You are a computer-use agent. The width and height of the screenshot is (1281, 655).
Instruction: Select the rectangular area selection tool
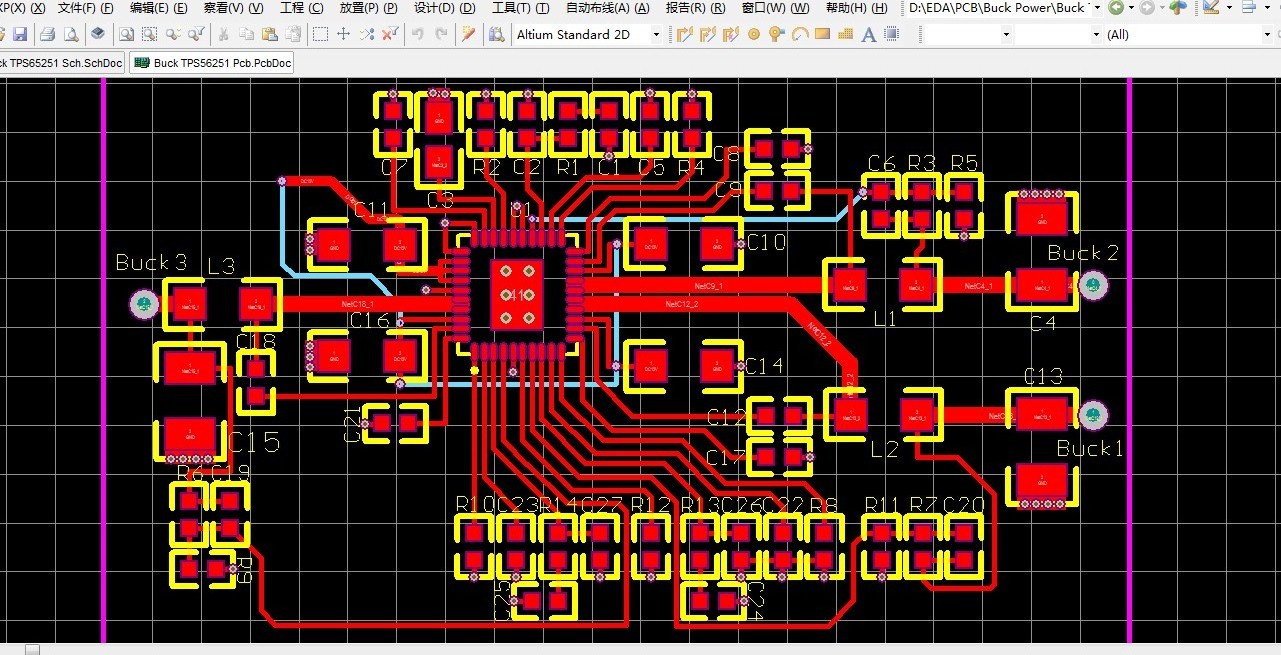(320, 34)
